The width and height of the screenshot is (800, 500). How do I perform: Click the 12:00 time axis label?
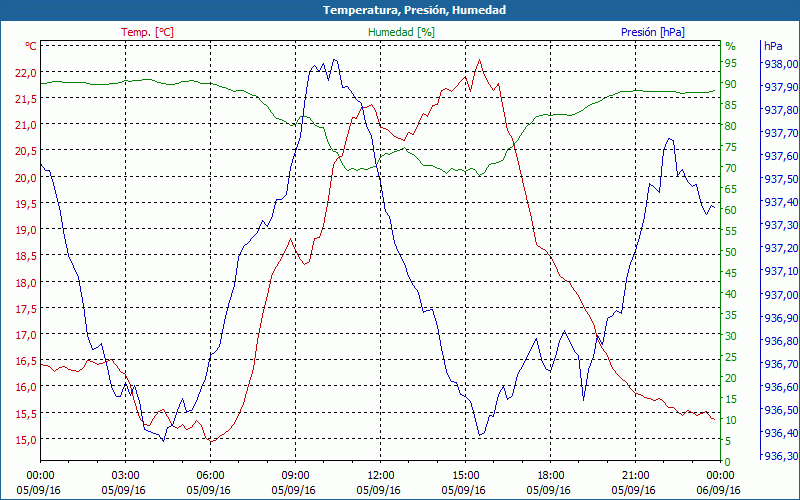coord(381,476)
